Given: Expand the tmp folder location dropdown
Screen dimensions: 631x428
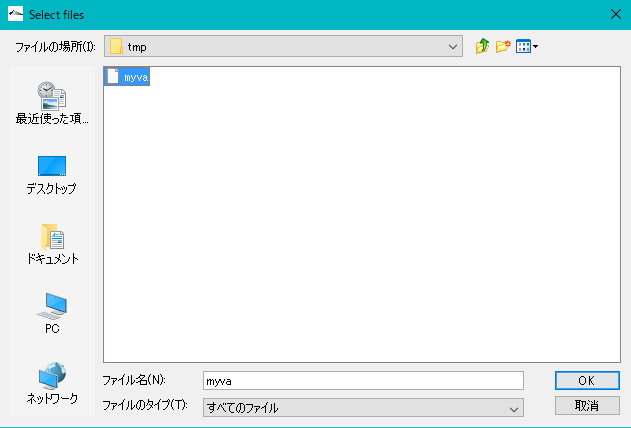Looking at the screenshot, I should pos(283,46).
